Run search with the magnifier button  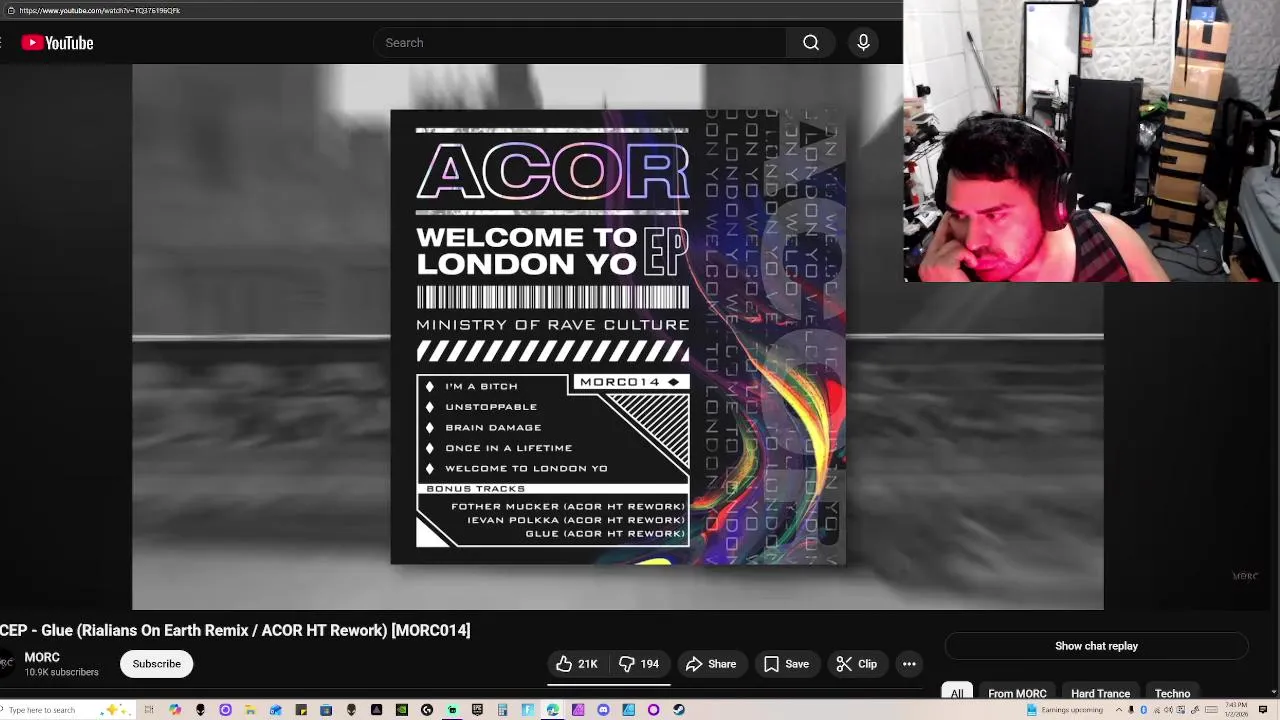811,43
